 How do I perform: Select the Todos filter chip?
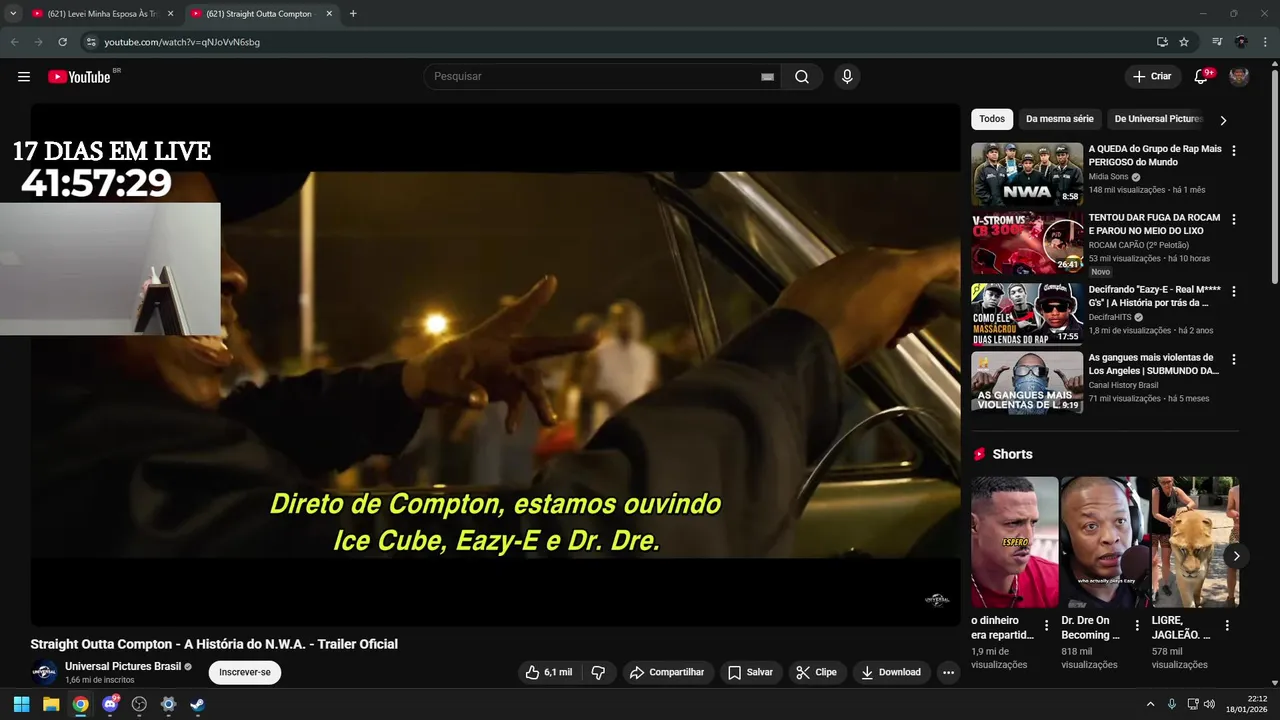992,119
